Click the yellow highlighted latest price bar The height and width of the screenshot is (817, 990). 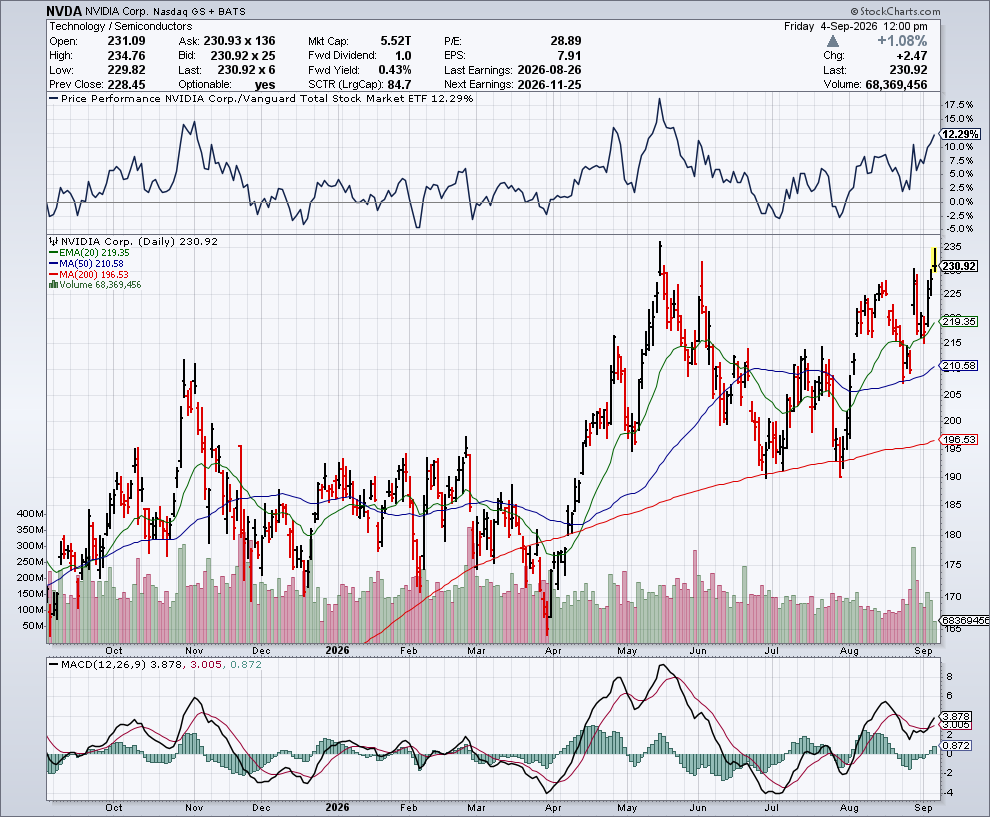(934, 260)
